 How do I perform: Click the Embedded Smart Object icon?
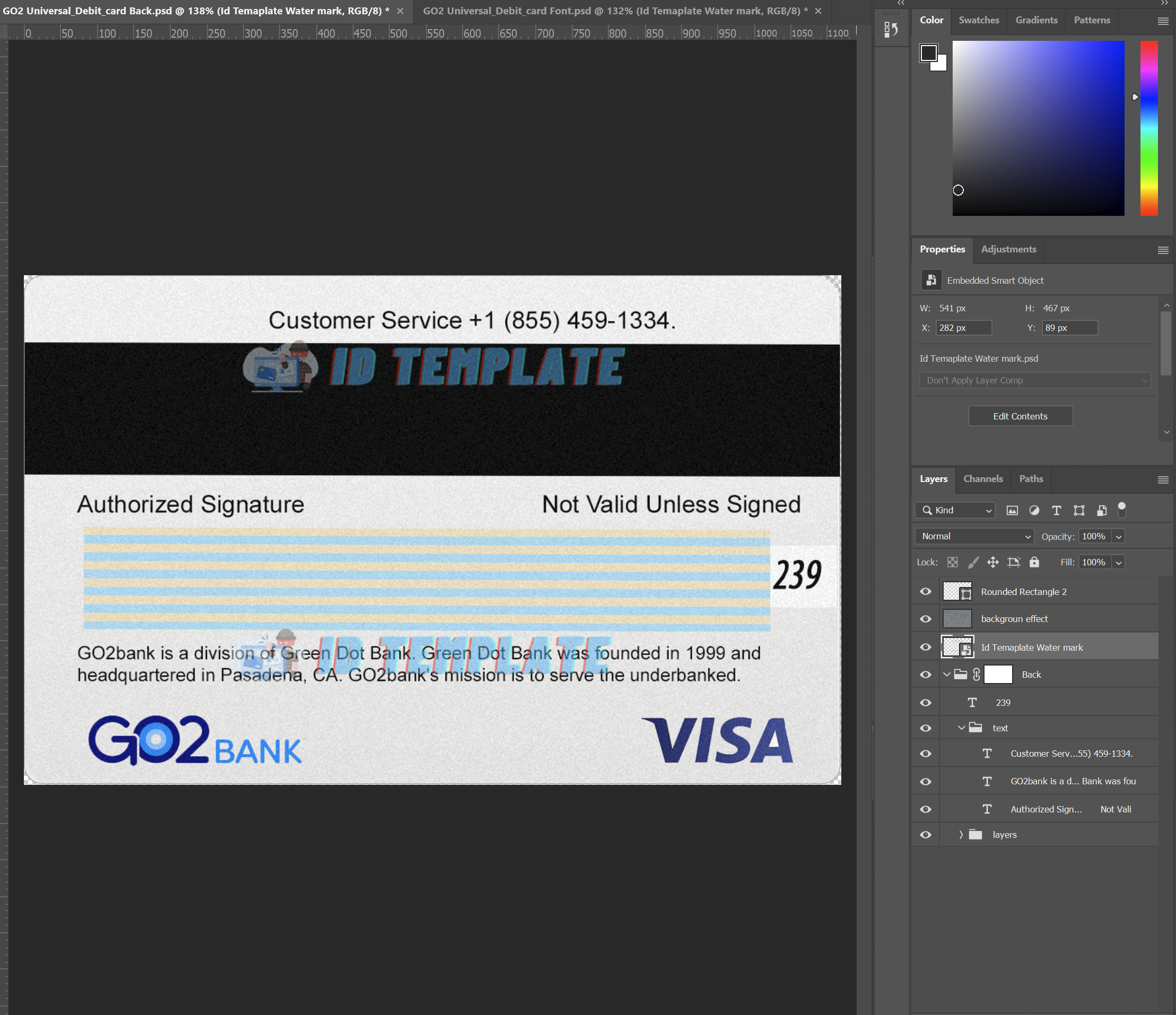931,281
